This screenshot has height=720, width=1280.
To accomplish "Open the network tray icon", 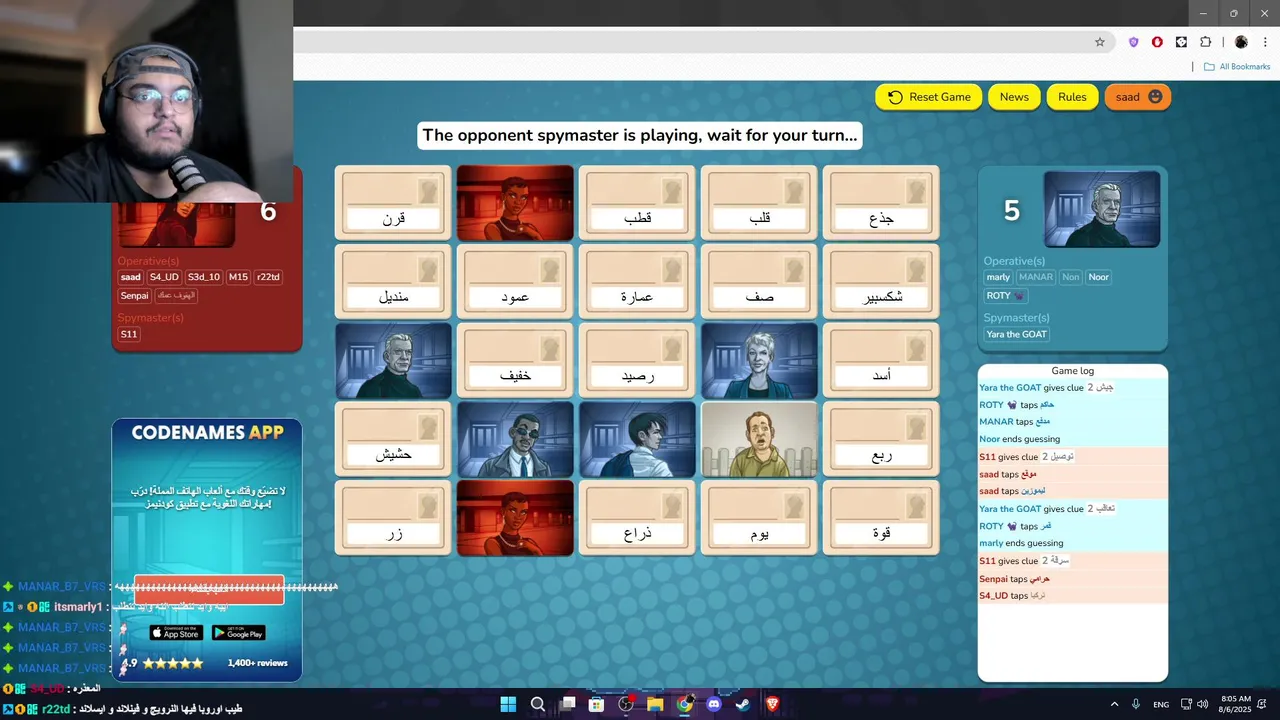I will tap(1186, 704).
